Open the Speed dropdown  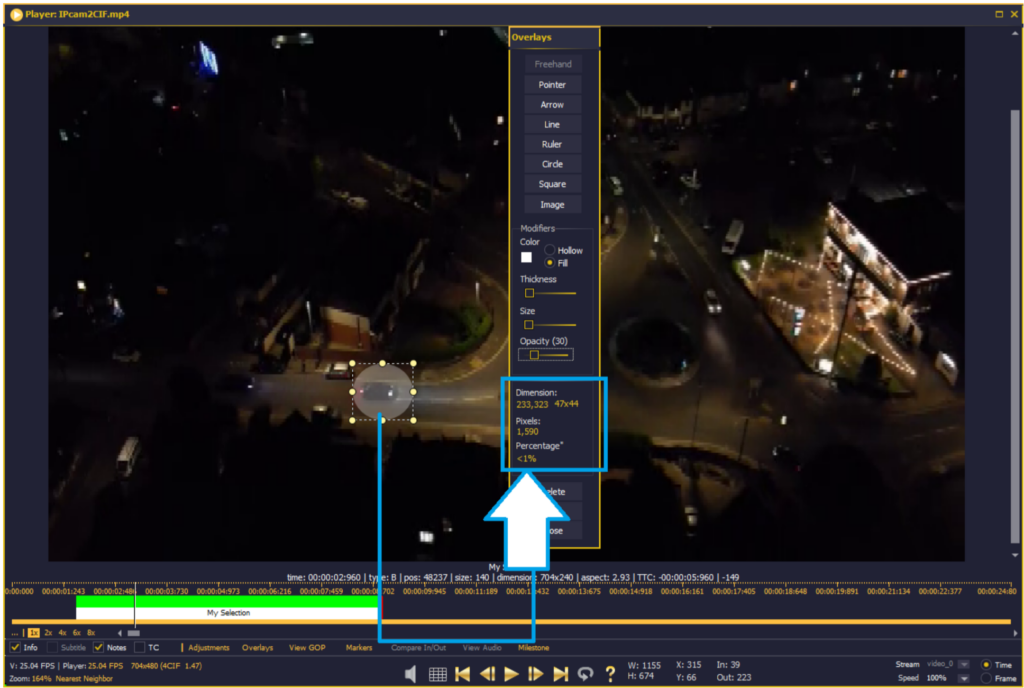tap(963, 678)
